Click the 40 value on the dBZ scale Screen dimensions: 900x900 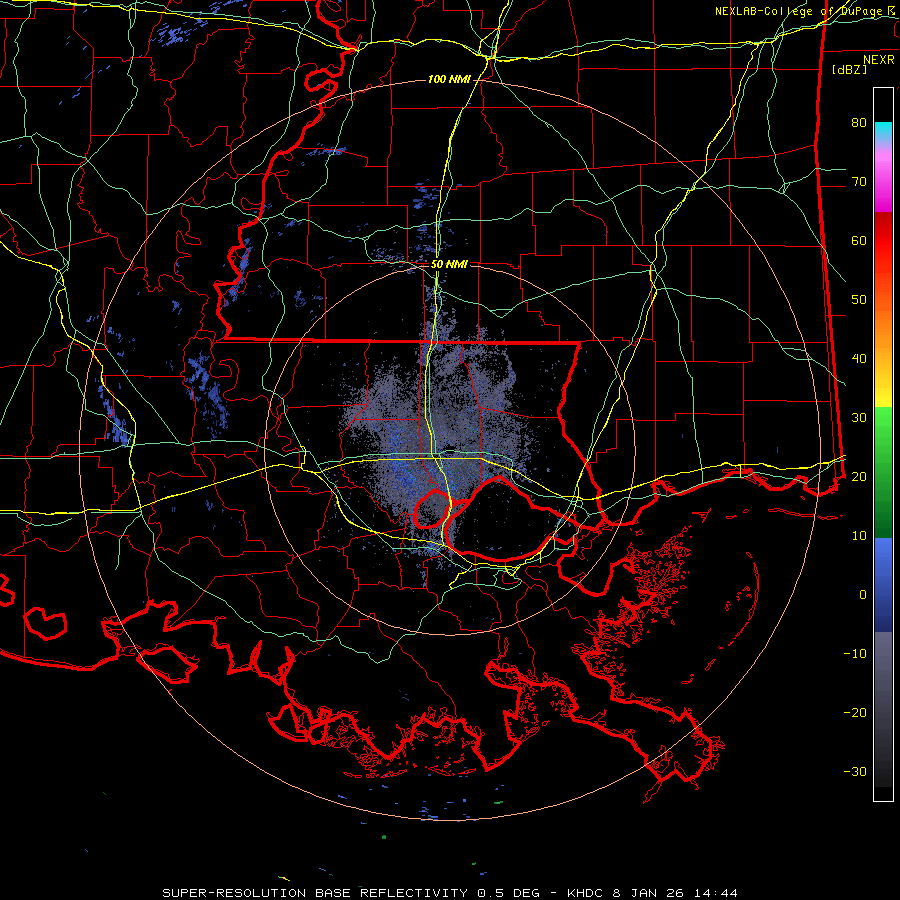(x=859, y=359)
